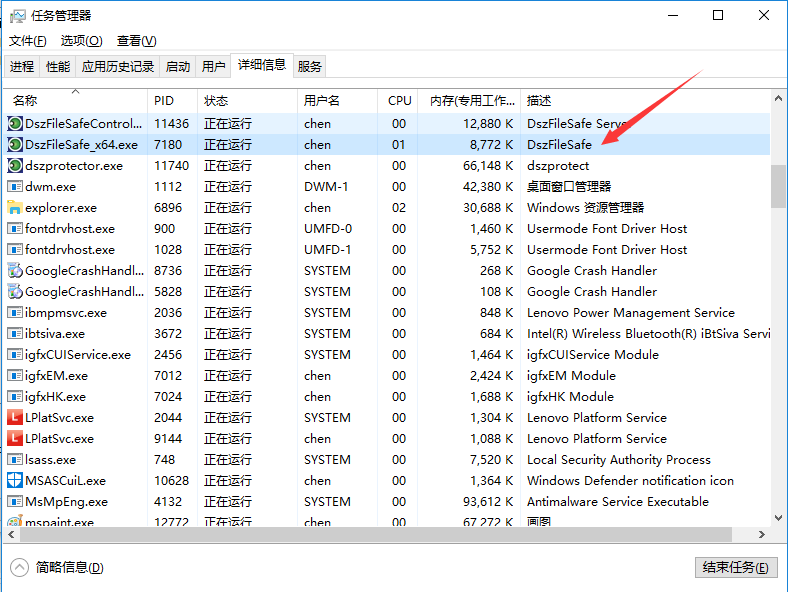Click the UMFD-0 user name cell
The image size is (788, 592).
[x=328, y=229]
